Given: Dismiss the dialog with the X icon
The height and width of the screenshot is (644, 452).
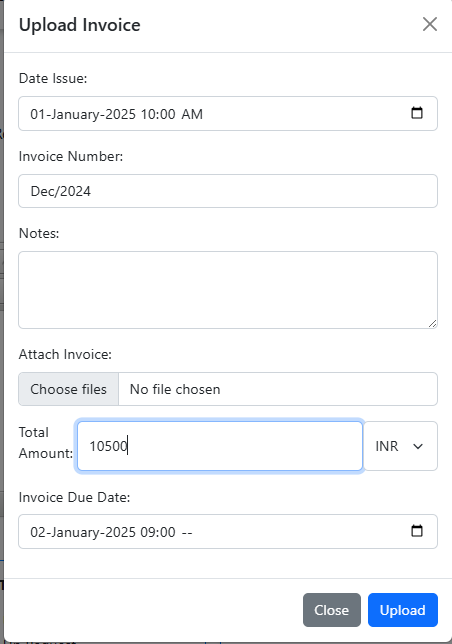Looking at the screenshot, I should point(430,24).
